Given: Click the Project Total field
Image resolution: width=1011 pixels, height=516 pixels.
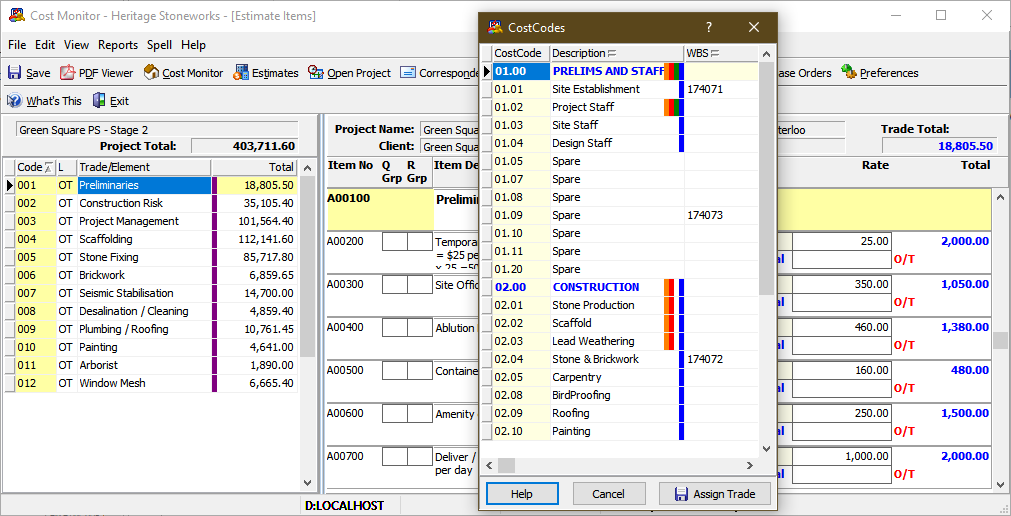Looking at the screenshot, I should click(244, 146).
